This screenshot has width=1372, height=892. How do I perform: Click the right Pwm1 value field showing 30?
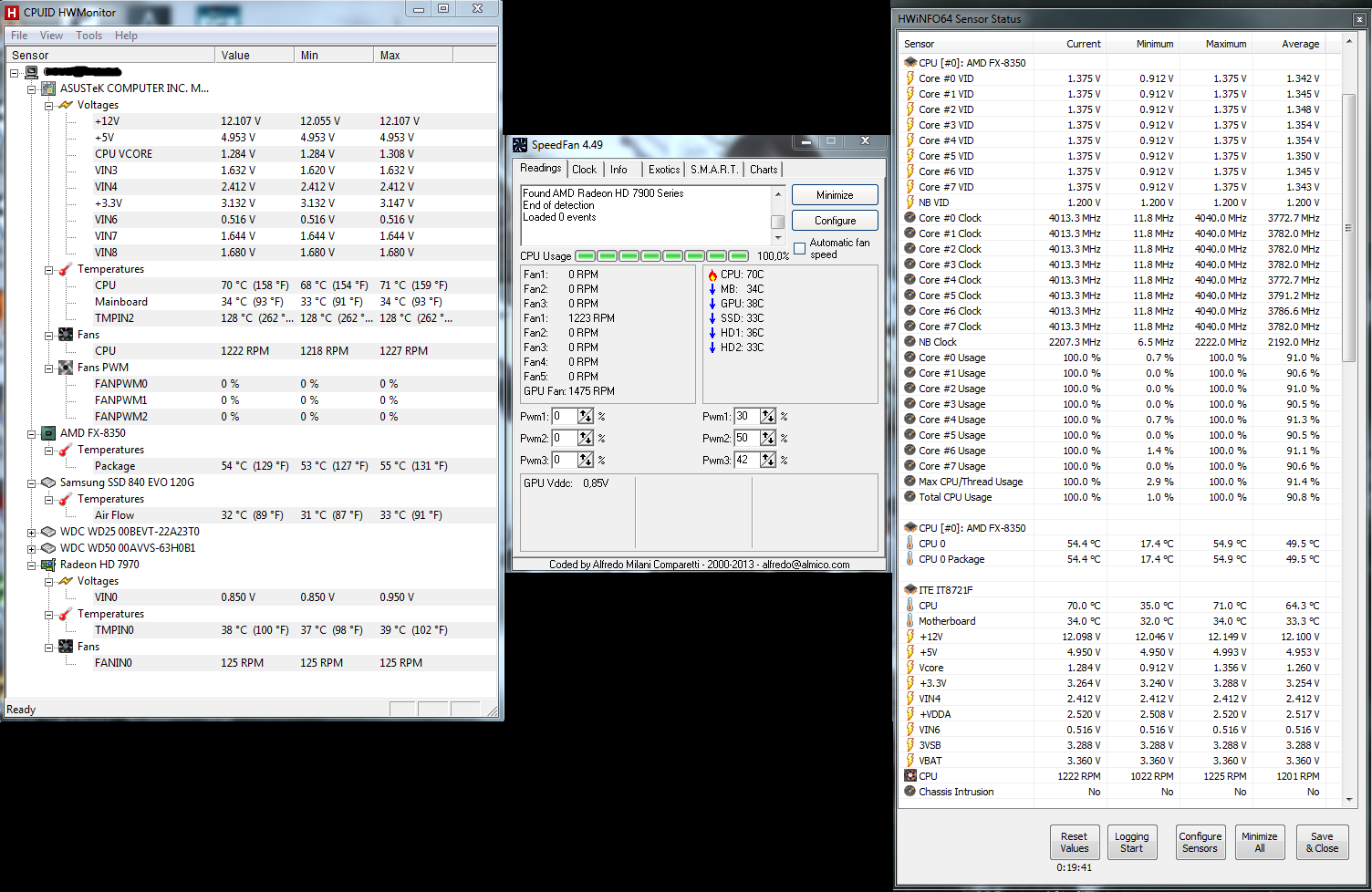pyautogui.click(x=747, y=417)
